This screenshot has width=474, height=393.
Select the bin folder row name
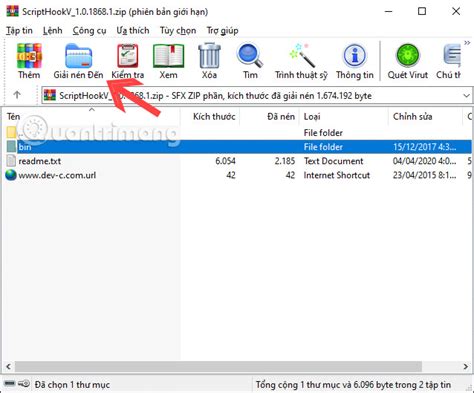(x=25, y=147)
